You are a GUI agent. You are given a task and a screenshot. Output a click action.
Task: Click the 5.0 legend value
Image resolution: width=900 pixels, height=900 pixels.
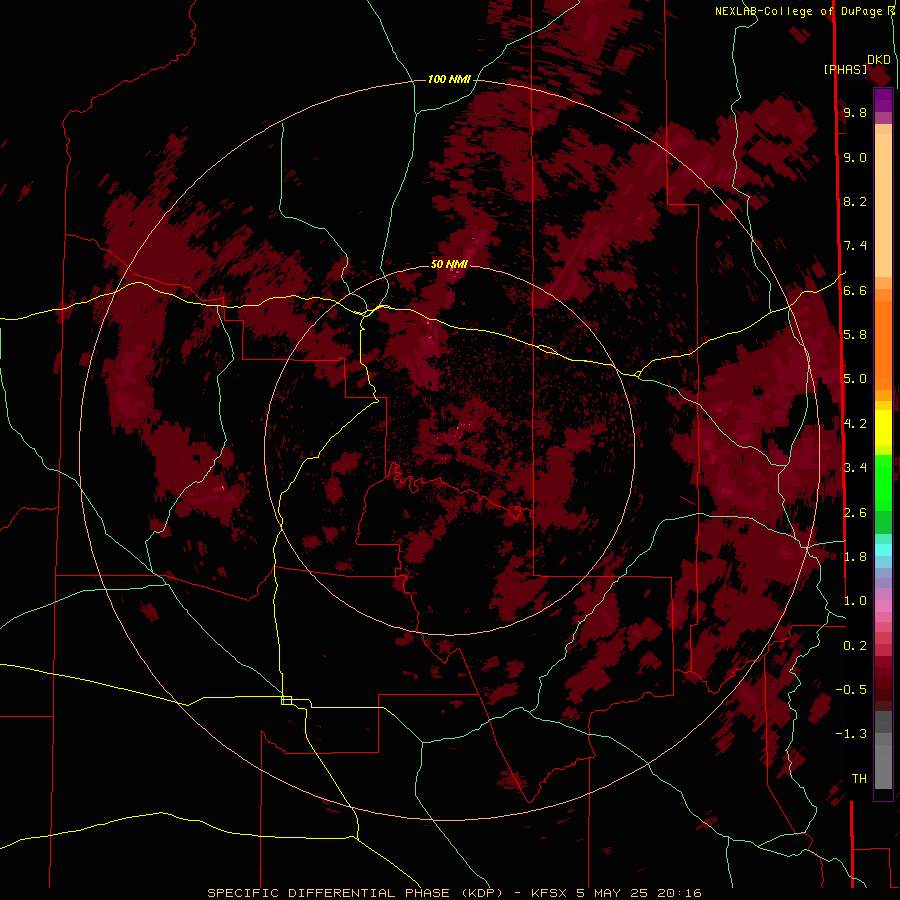pos(855,379)
